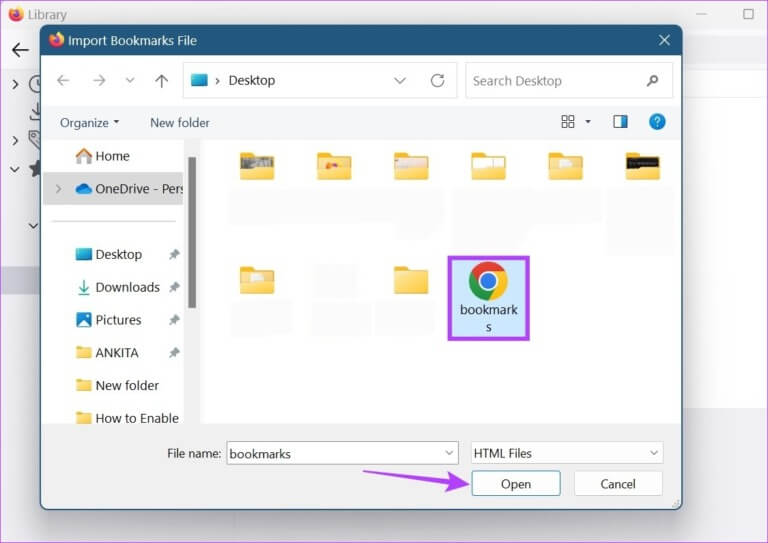The height and width of the screenshot is (543, 768).
Task: Select the plain empty yellow folder
Action: point(411,281)
